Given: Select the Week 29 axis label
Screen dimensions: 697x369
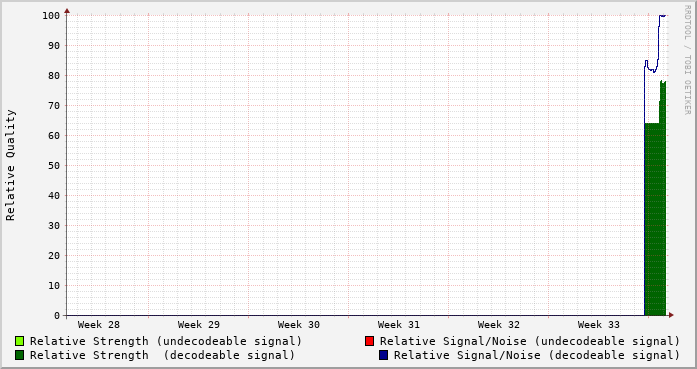Looking at the screenshot, I should click(x=199, y=325).
